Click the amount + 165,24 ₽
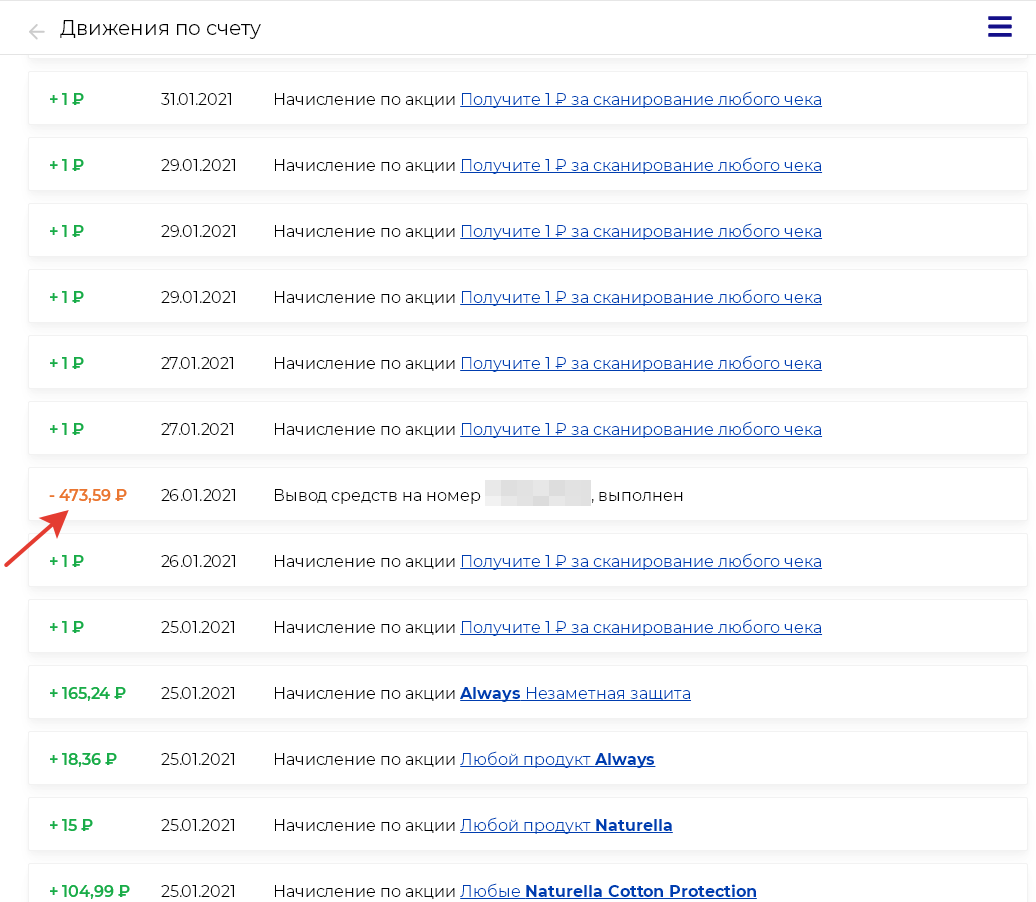The width and height of the screenshot is (1036, 902). point(87,693)
